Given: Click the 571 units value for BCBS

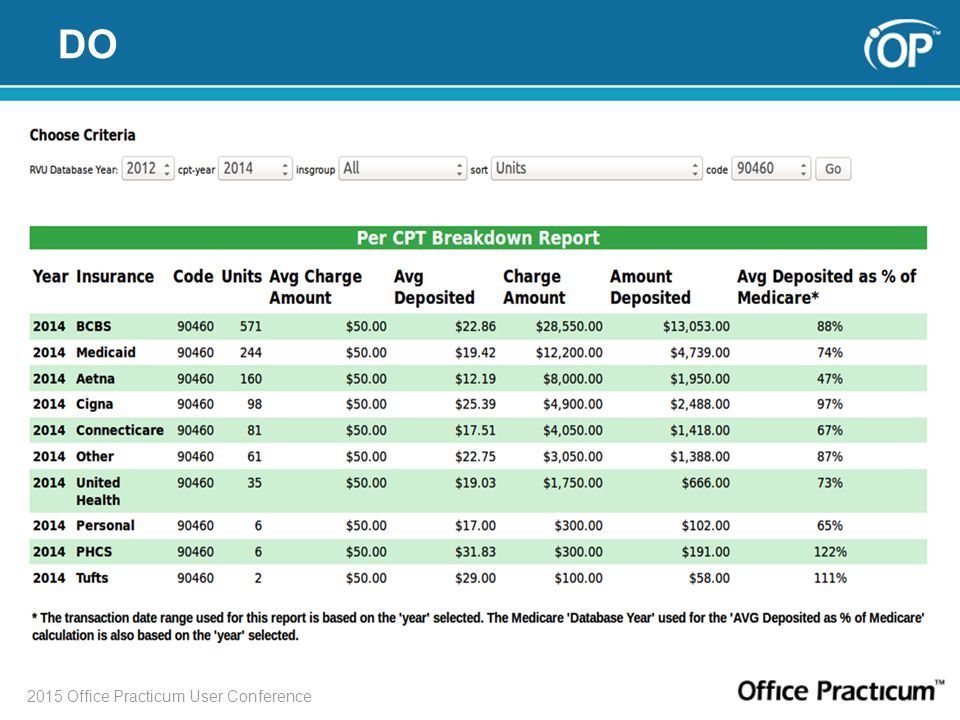Looking at the screenshot, I should tap(250, 327).
